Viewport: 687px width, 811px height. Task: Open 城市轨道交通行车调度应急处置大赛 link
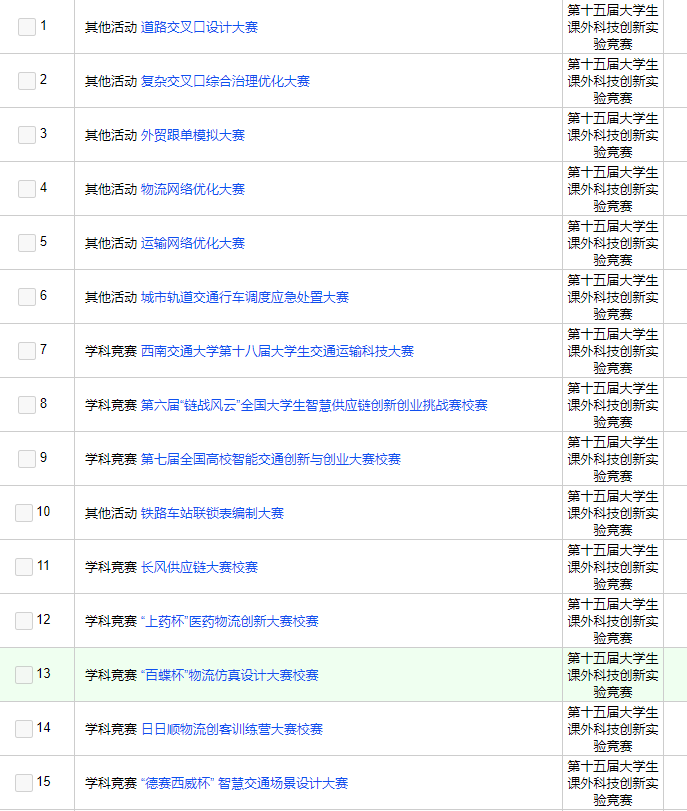pyautogui.click(x=245, y=297)
